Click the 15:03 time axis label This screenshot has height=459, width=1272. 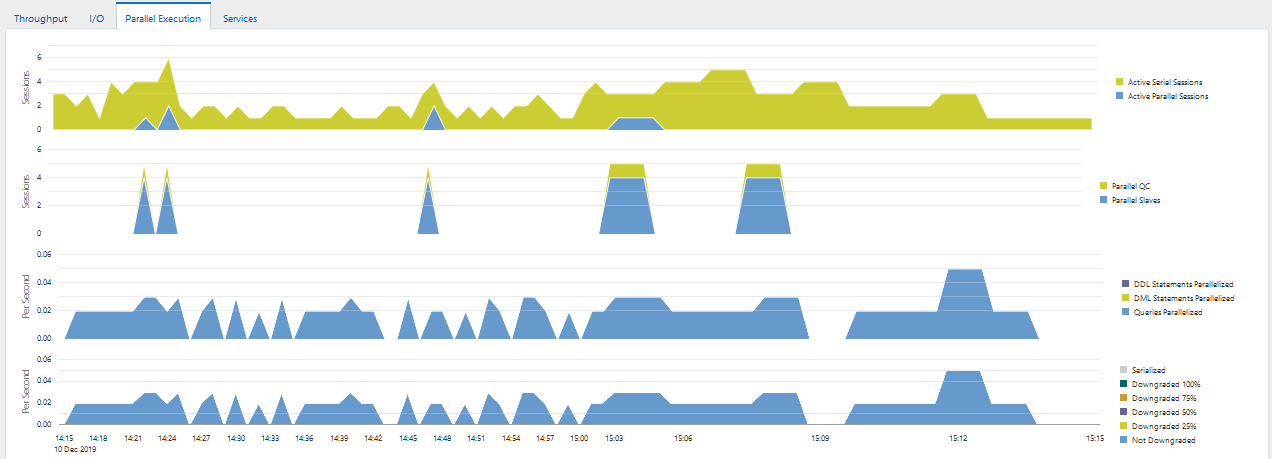(614, 438)
